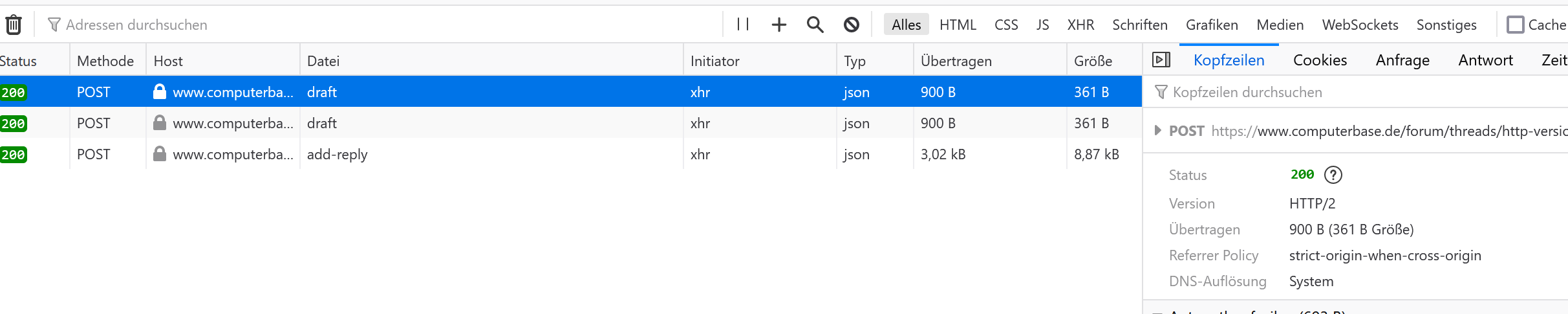Select the Alles filter button
The image size is (1568, 314).
click(907, 25)
